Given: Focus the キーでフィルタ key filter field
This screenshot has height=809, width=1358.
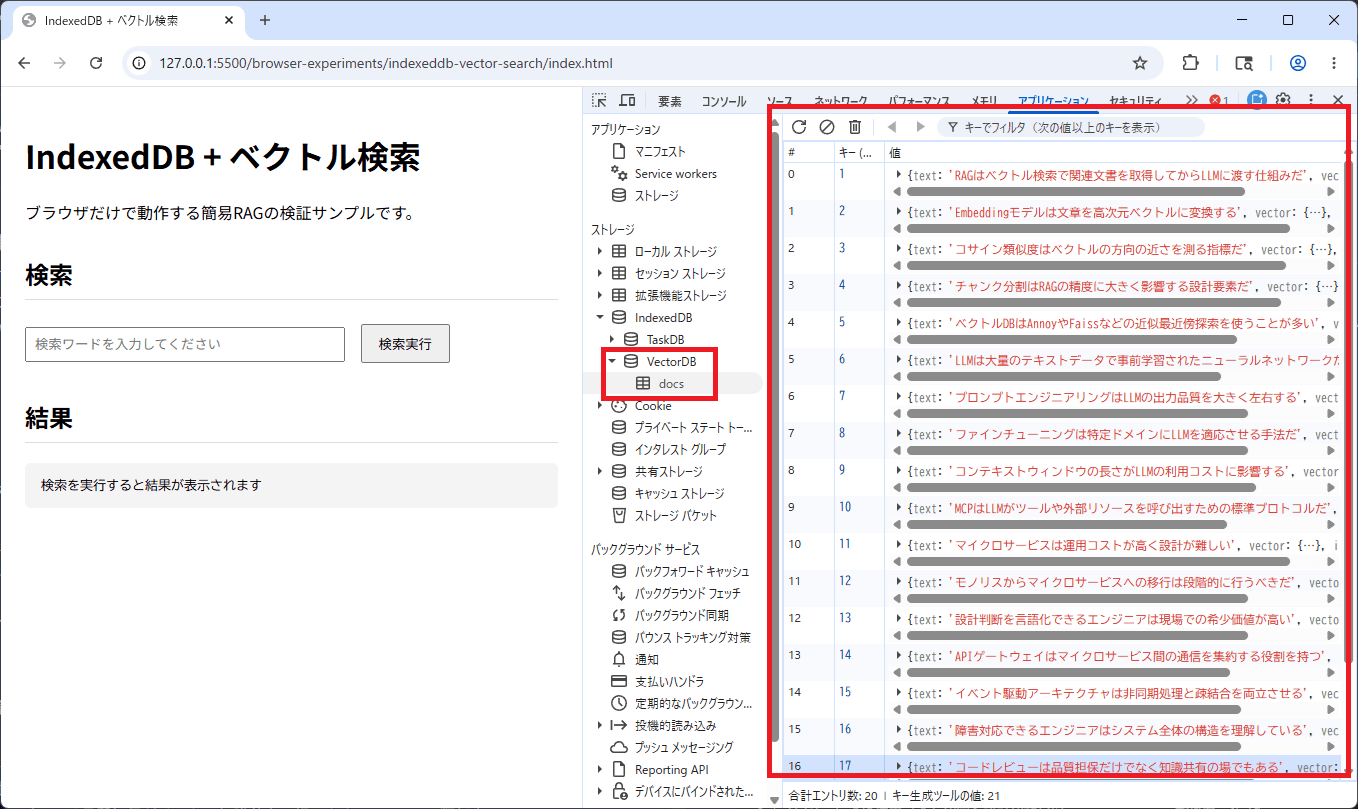Looking at the screenshot, I should (x=1070, y=127).
